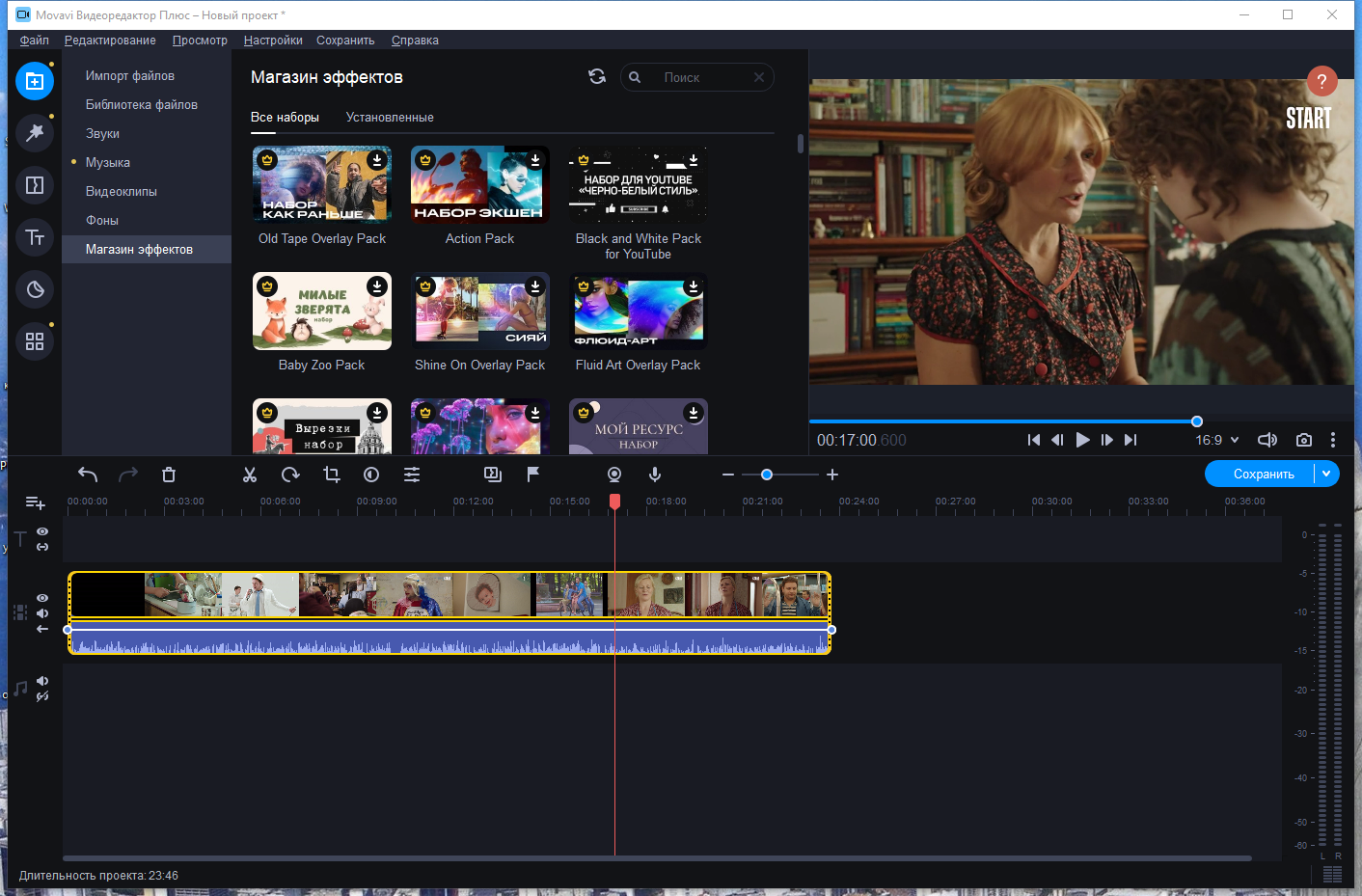The width and height of the screenshot is (1362, 896).
Task: Click the player progress bar handle
Action: 1197,421
